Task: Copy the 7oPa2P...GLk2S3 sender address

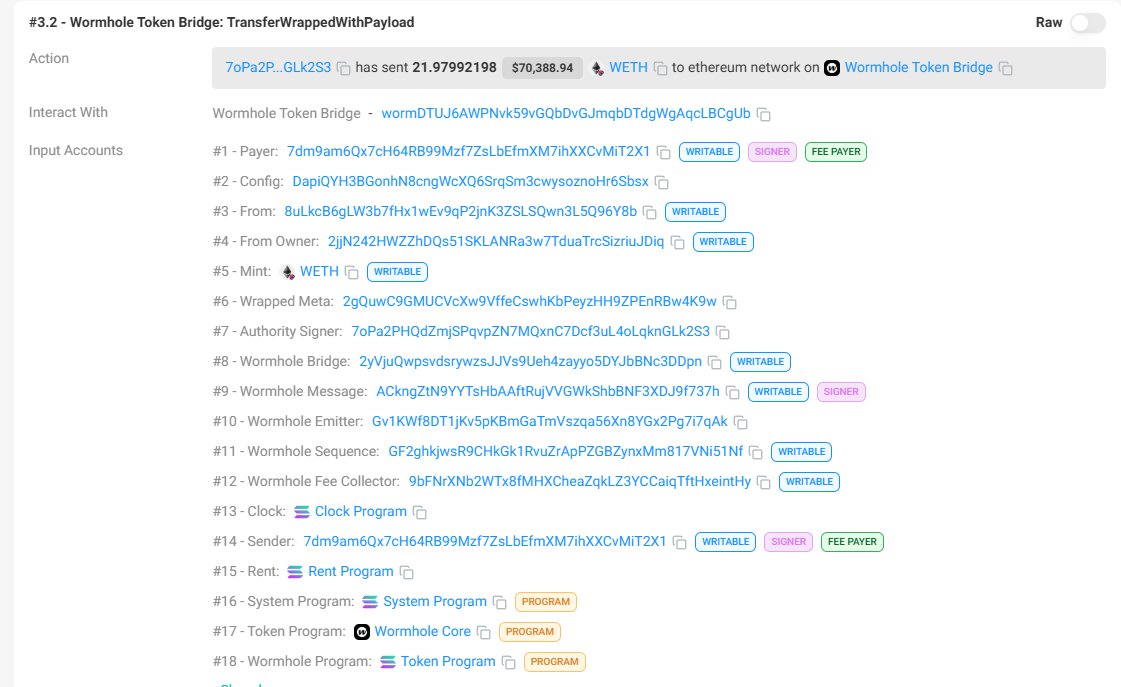Action: click(344, 69)
